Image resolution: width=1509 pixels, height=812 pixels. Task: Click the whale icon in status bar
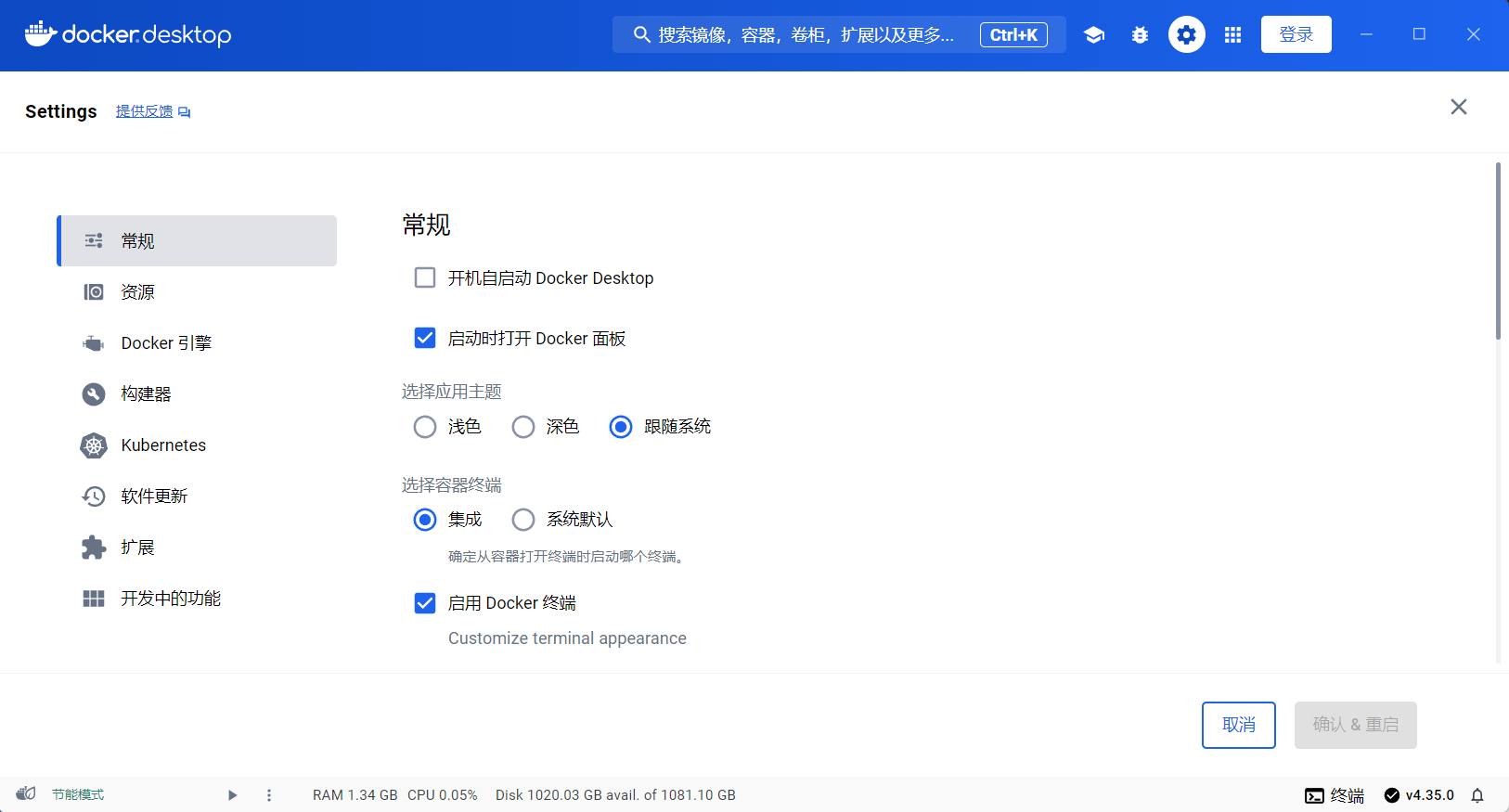coord(26,794)
